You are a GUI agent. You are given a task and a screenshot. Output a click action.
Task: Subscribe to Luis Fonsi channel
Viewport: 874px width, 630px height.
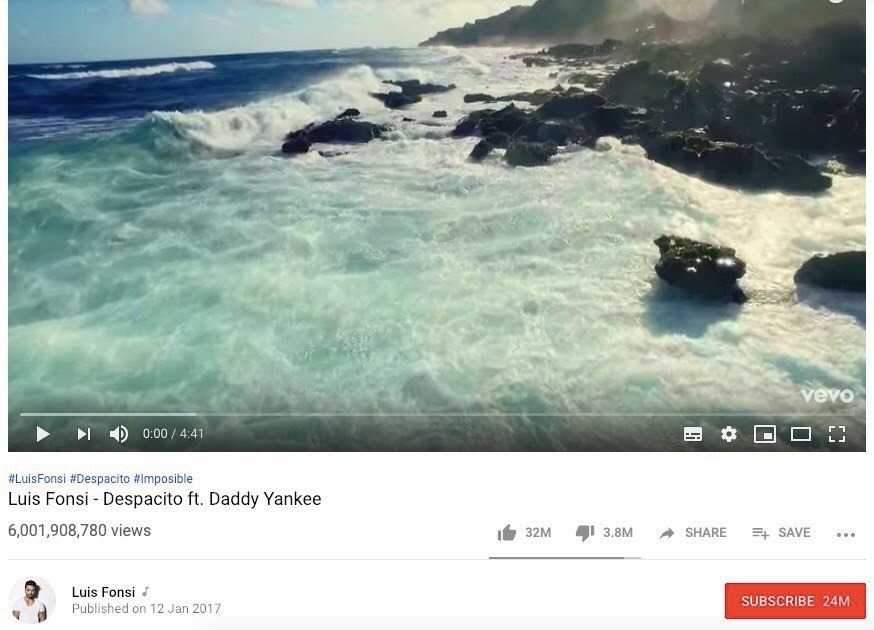(x=795, y=601)
